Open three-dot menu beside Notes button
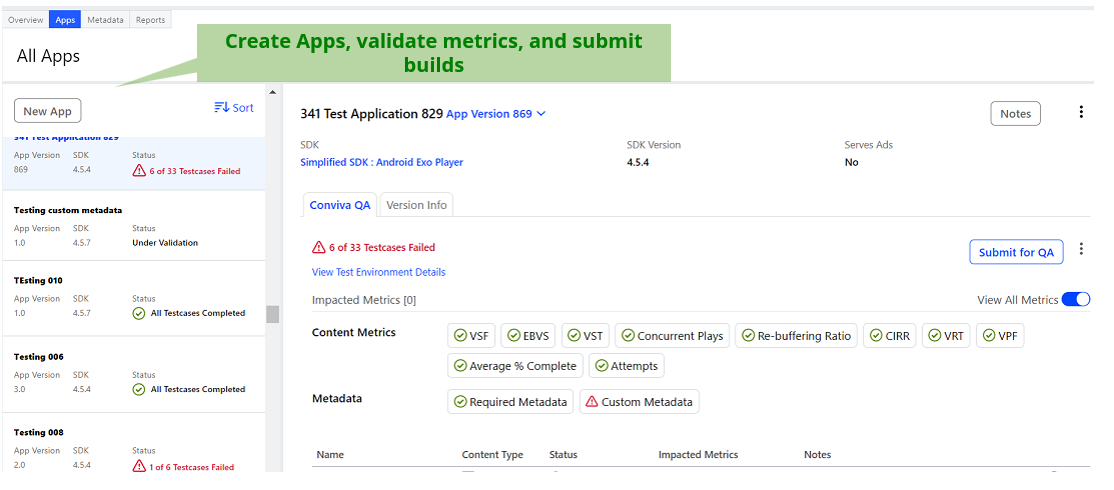1114x490 pixels. 1080,113
